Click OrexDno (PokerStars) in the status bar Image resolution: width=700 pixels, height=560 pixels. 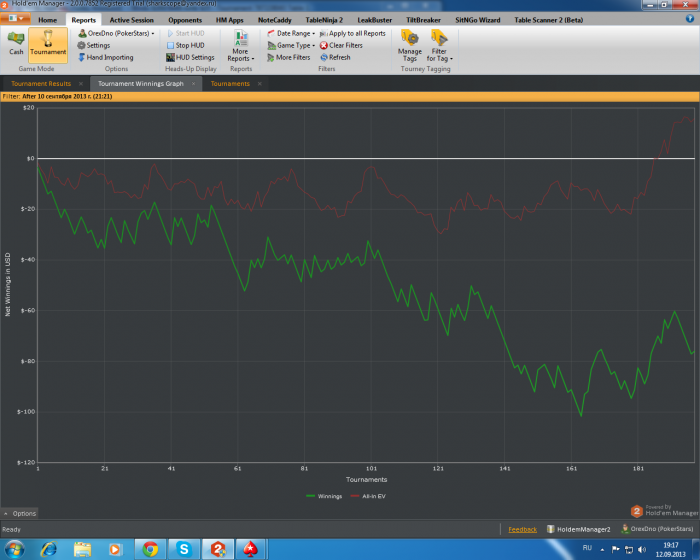point(657,529)
